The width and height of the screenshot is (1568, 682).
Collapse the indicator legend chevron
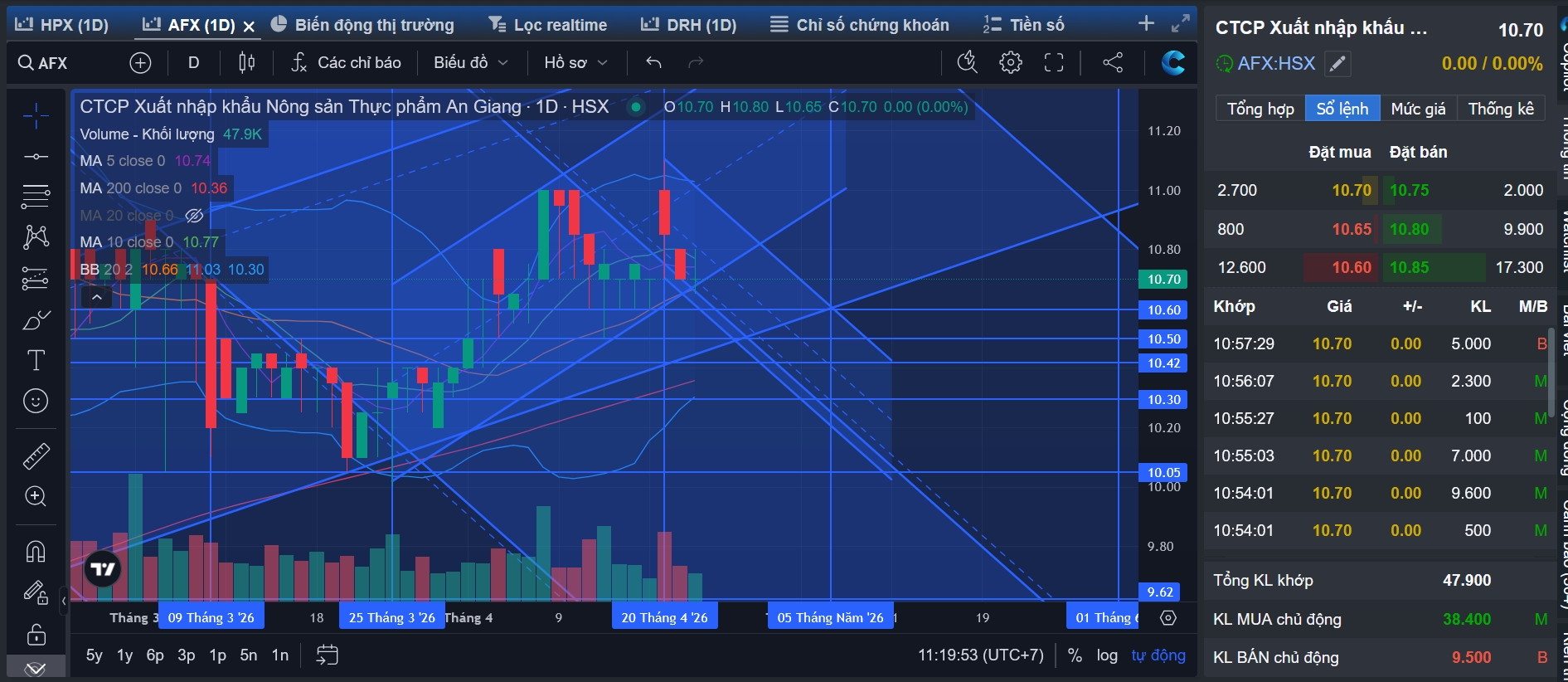point(97,296)
